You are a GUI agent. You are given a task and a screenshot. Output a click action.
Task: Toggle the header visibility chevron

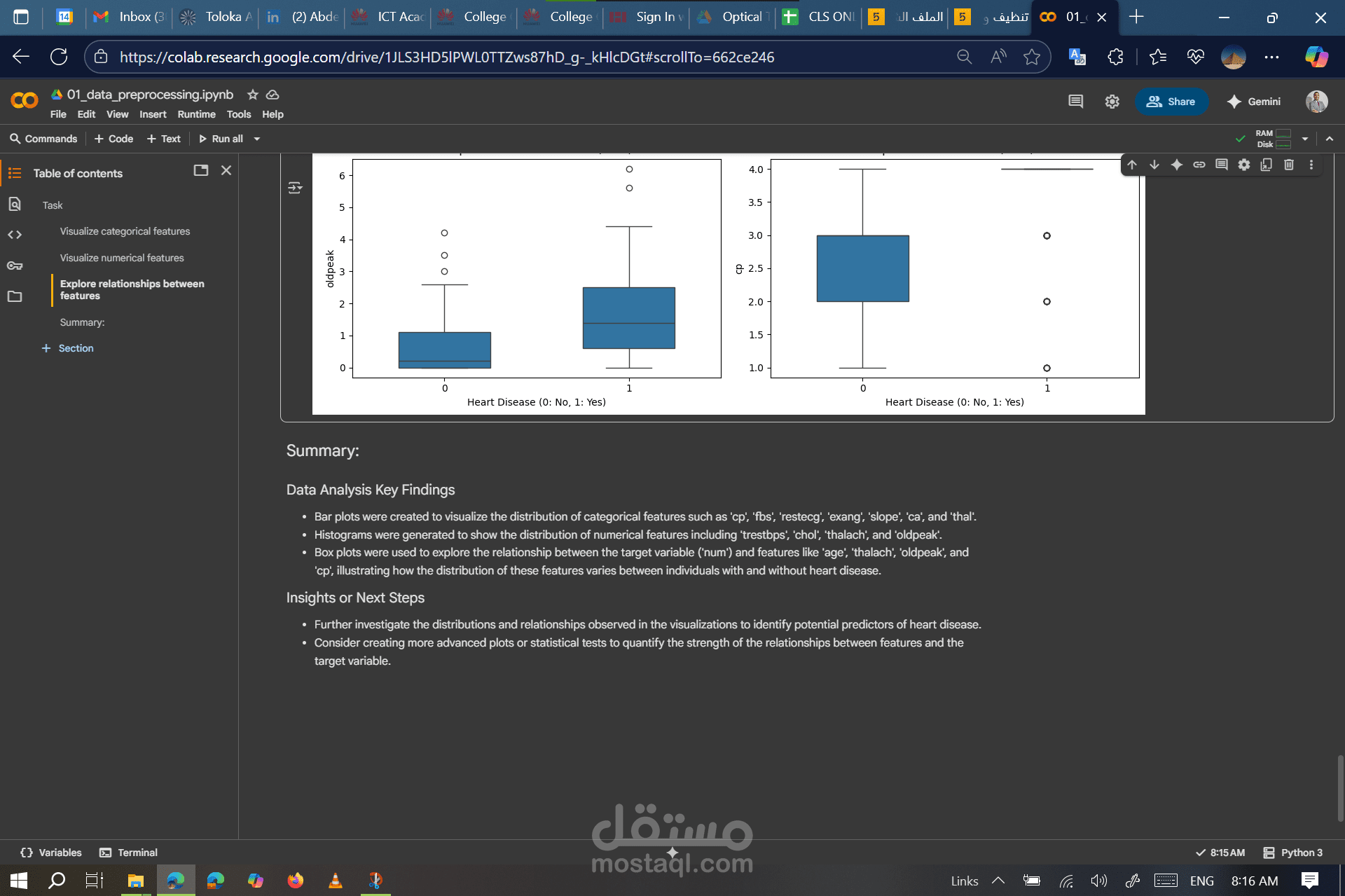(1329, 139)
